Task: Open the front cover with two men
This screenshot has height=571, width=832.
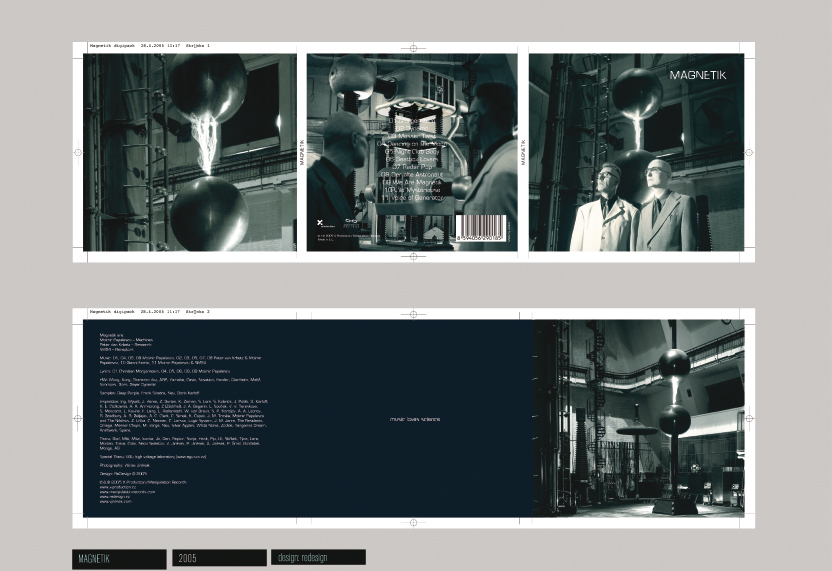Action: [636, 152]
